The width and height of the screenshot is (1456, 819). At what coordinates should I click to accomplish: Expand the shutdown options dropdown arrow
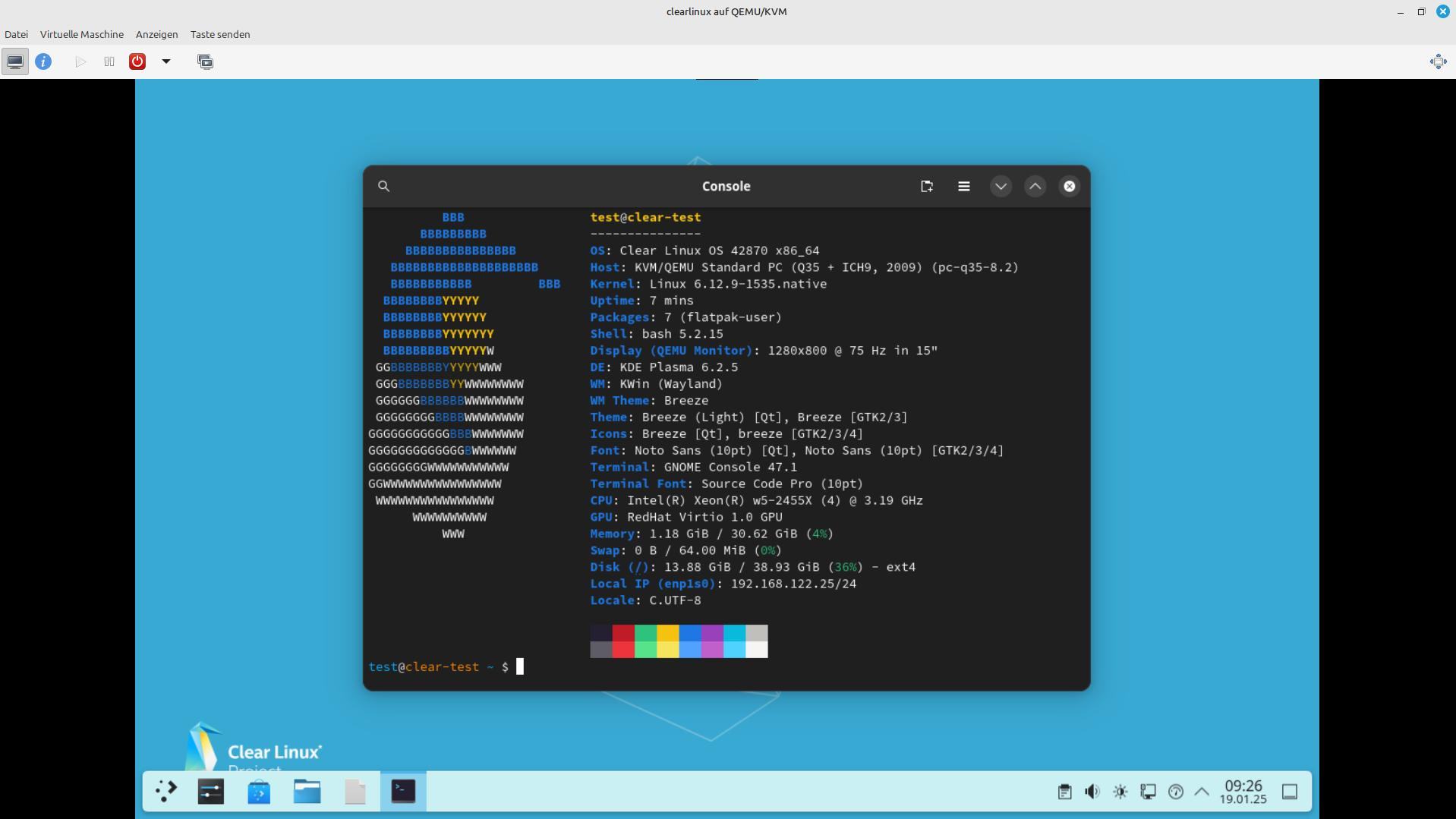(166, 61)
